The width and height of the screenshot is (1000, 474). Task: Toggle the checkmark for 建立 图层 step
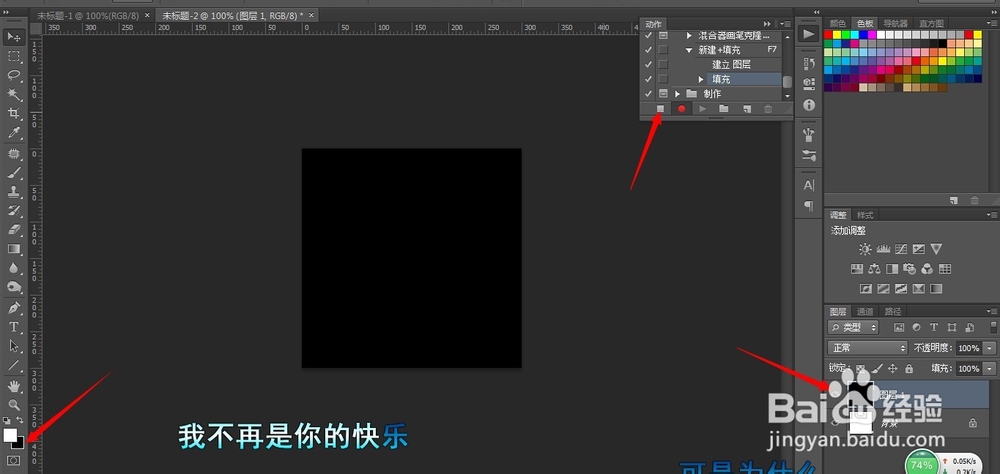tap(649, 64)
